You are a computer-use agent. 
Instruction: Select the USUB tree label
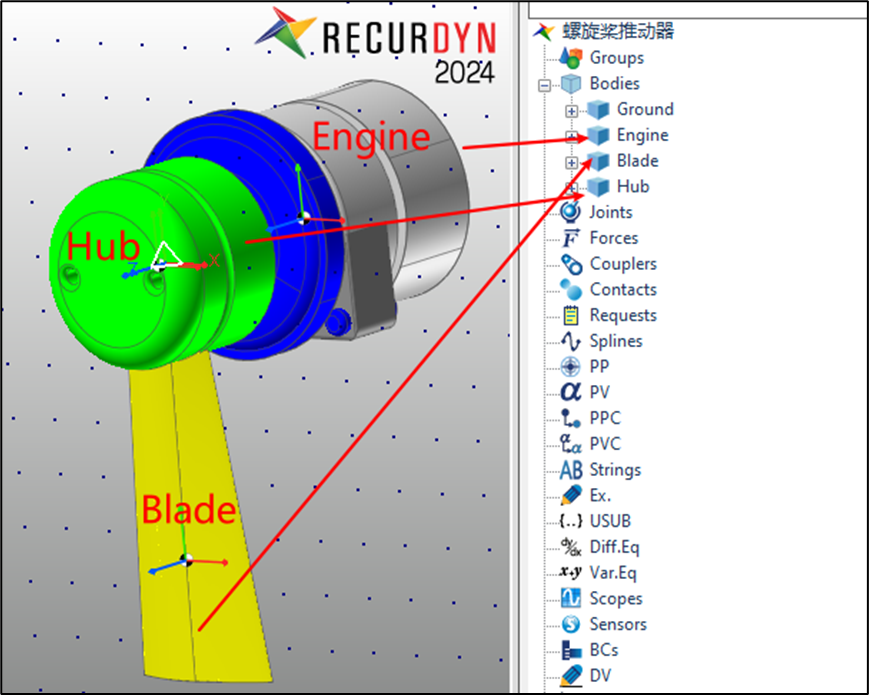click(611, 521)
